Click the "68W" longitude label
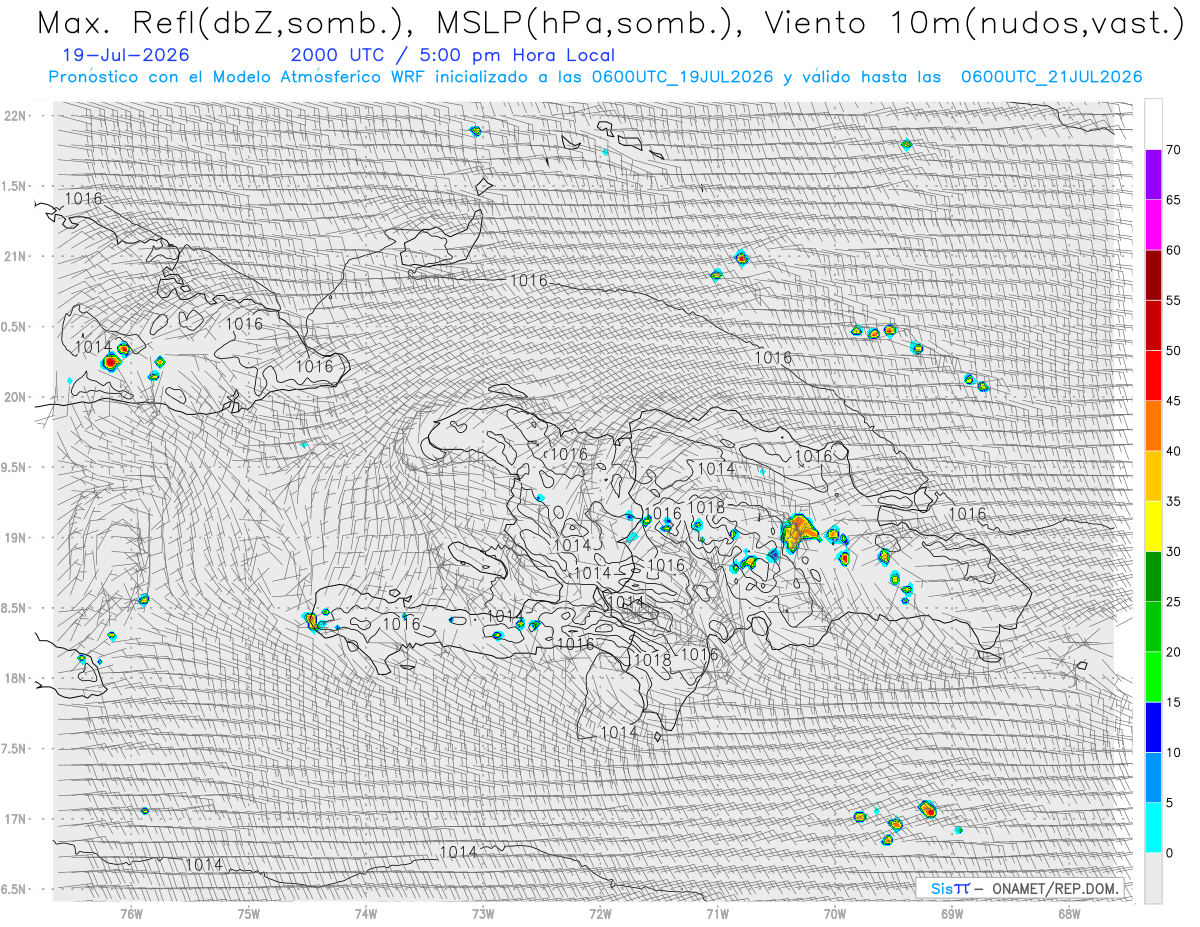1200x927 pixels. pyautogui.click(x=1069, y=914)
